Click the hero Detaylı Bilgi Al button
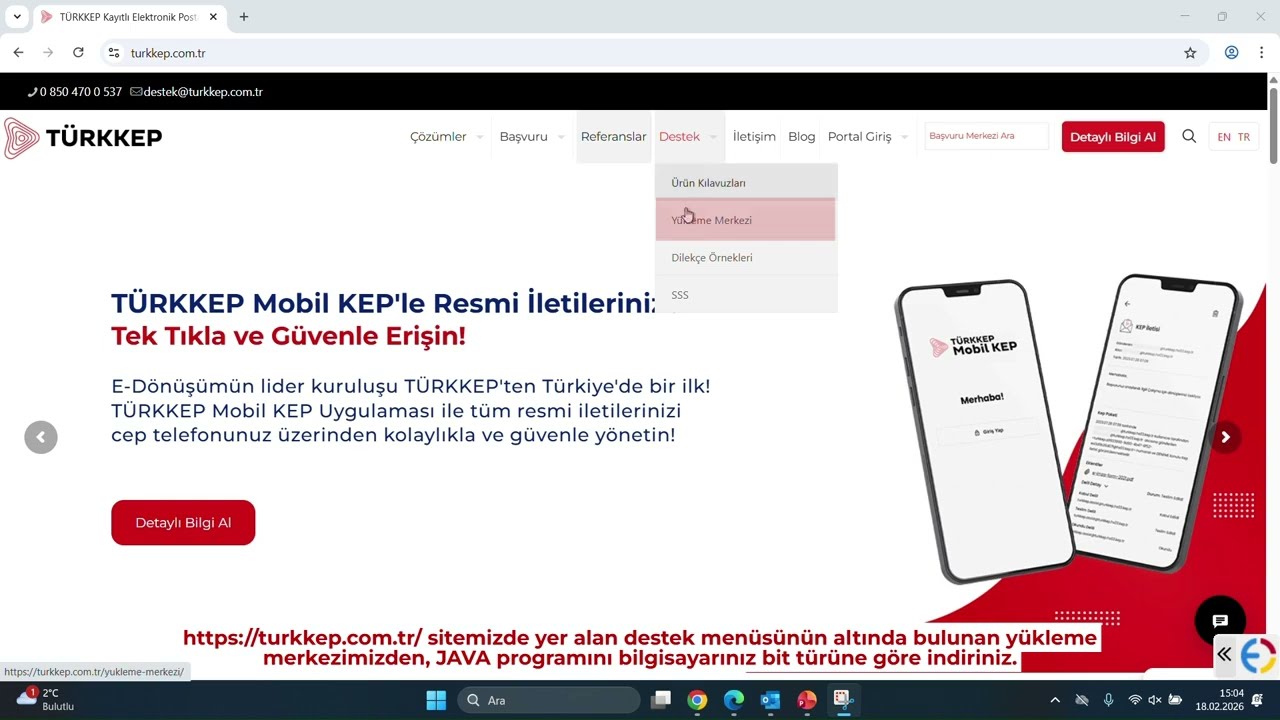1280x720 pixels. tap(183, 523)
